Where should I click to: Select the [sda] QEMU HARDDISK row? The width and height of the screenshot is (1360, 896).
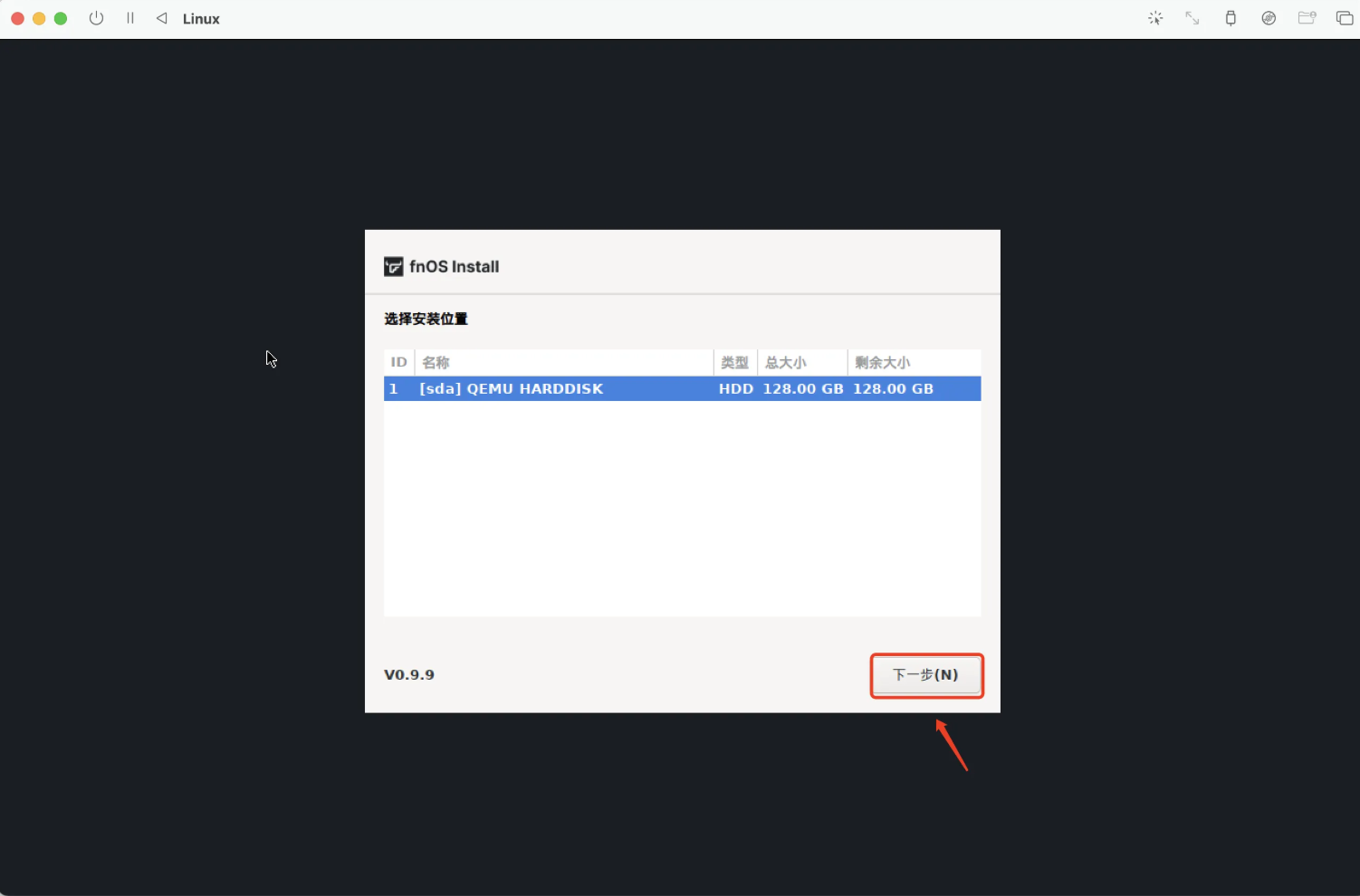click(683, 388)
